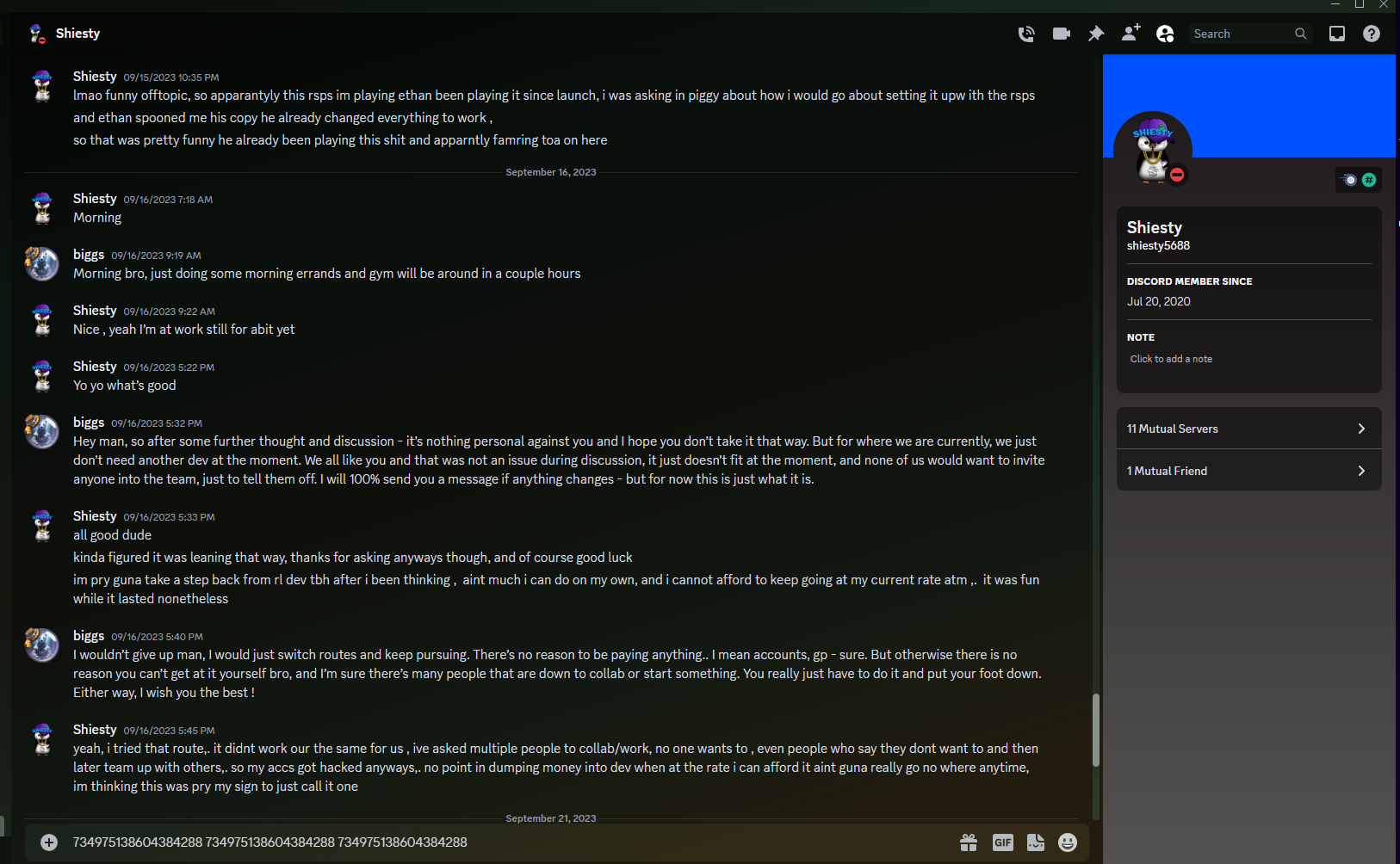1400x864 pixels.
Task: Open Discord help
Action: (1372, 34)
